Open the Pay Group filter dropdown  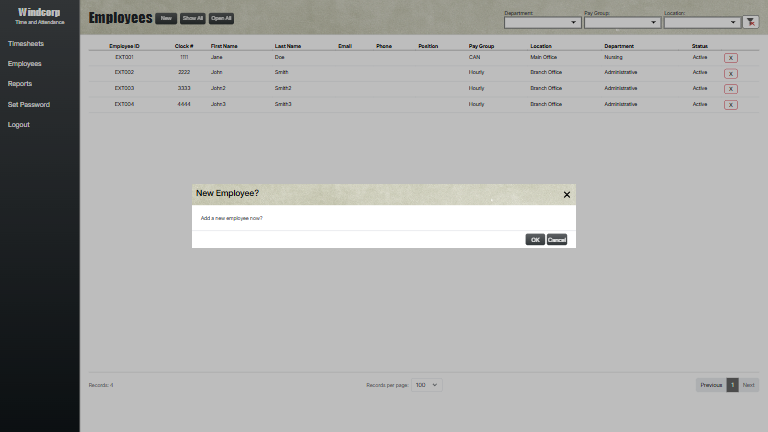coord(622,23)
